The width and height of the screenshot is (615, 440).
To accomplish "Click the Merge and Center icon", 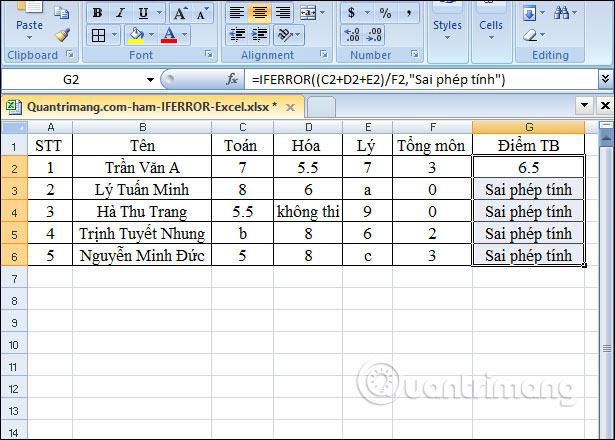I will coord(308,13).
